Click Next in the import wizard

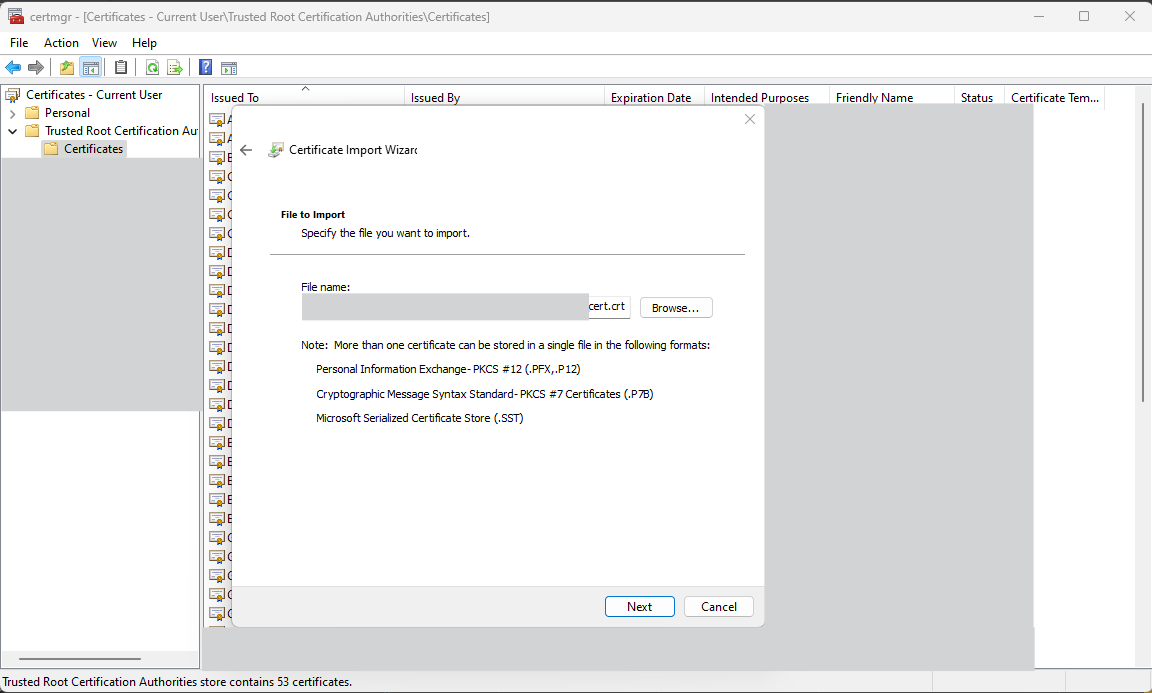[x=639, y=606]
